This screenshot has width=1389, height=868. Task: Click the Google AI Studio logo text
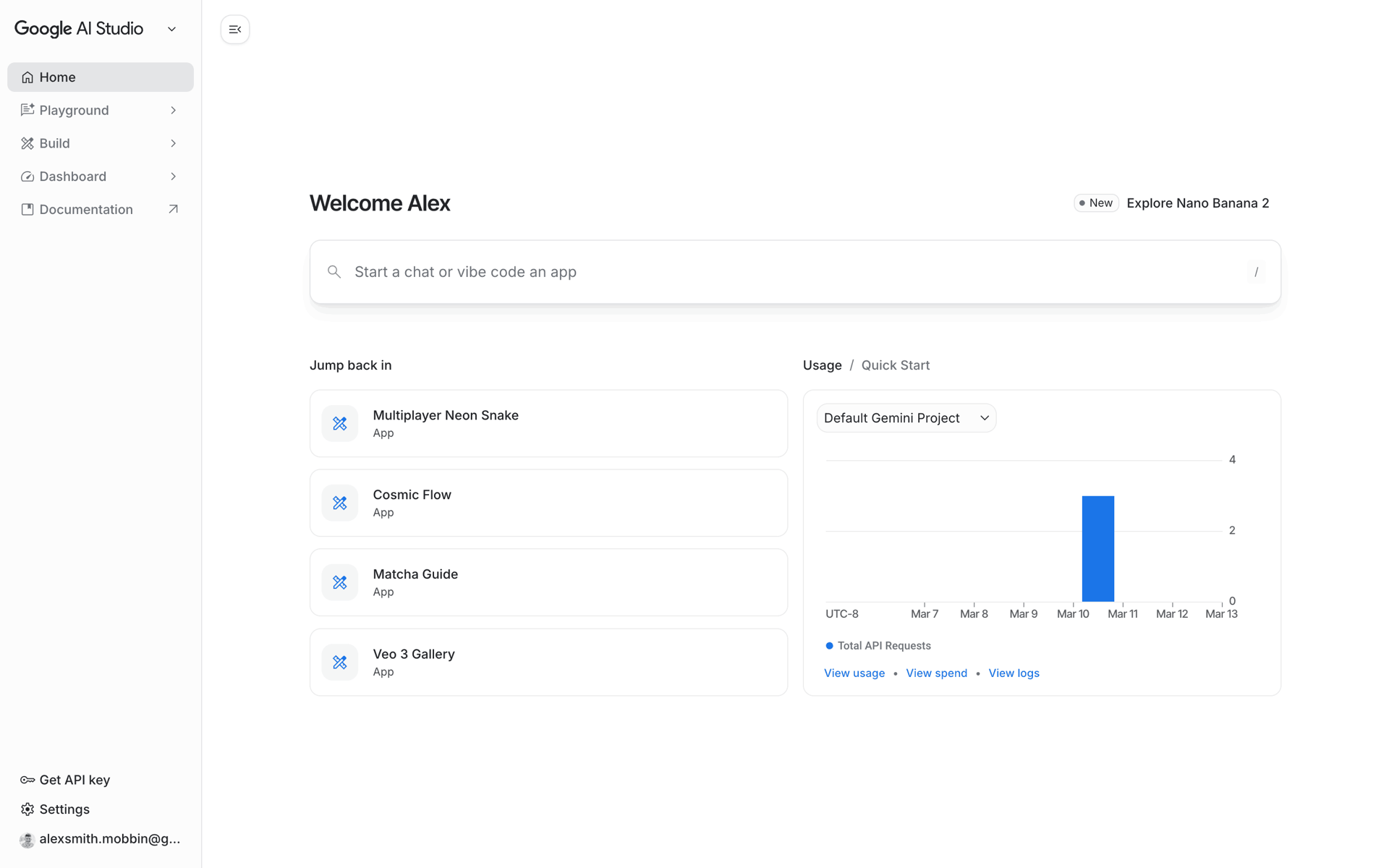point(79,29)
